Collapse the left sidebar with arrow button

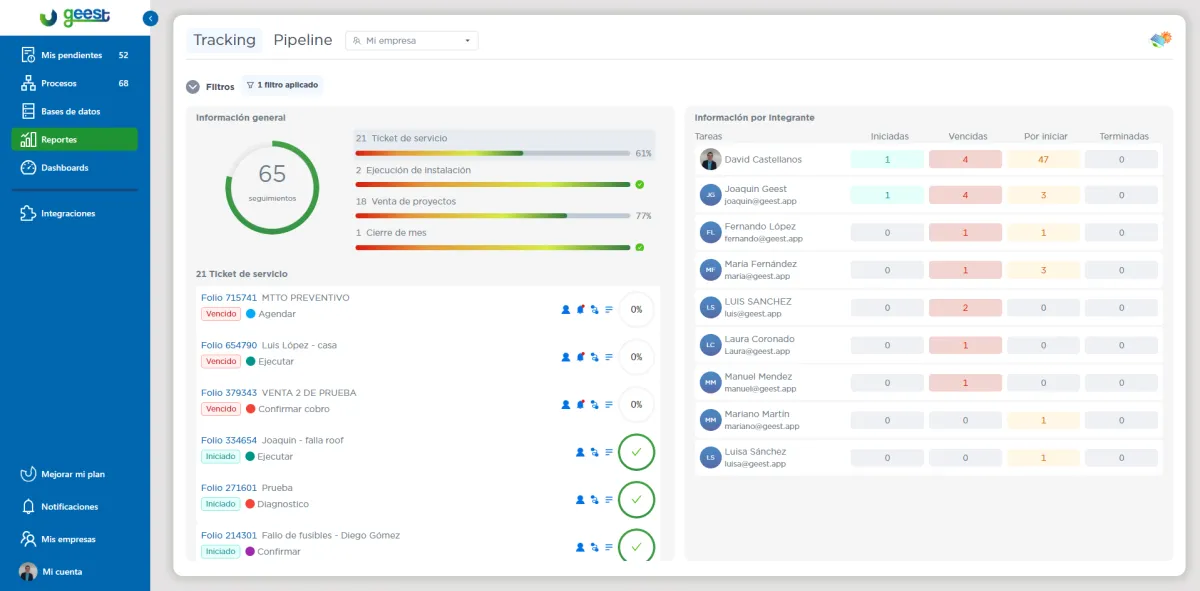151,18
